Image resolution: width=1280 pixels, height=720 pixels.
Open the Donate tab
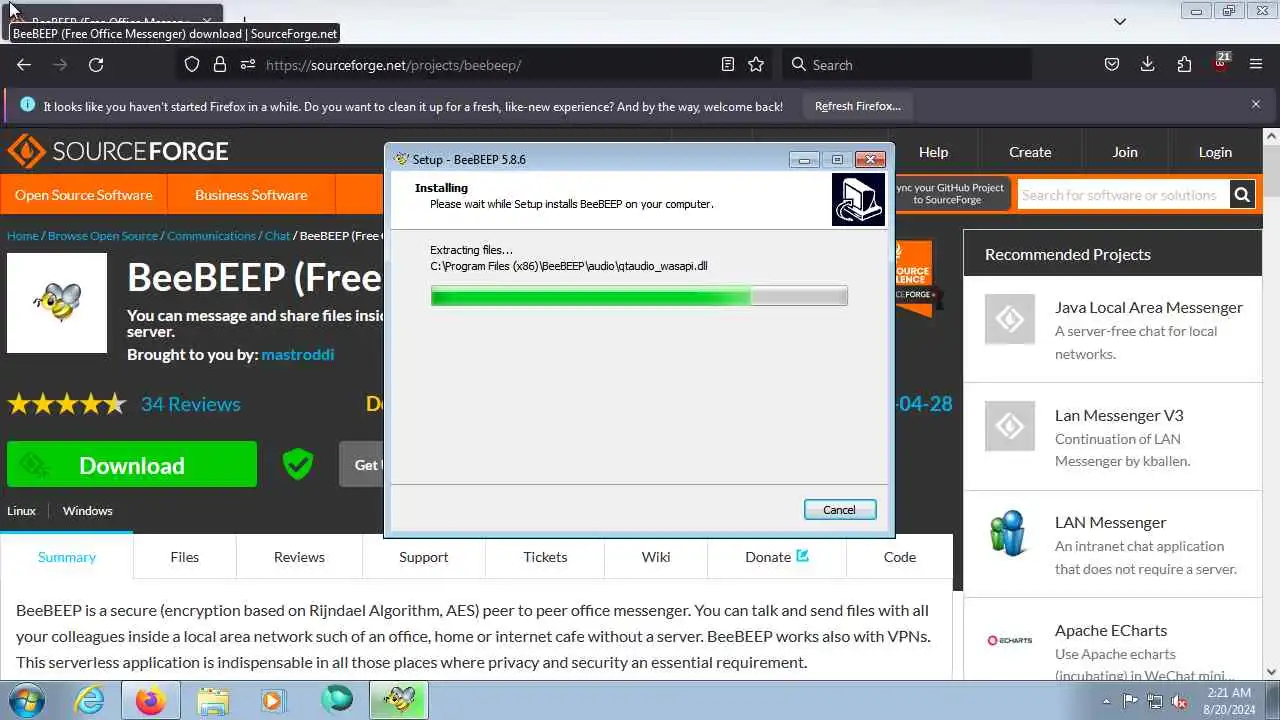click(x=777, y=557)
